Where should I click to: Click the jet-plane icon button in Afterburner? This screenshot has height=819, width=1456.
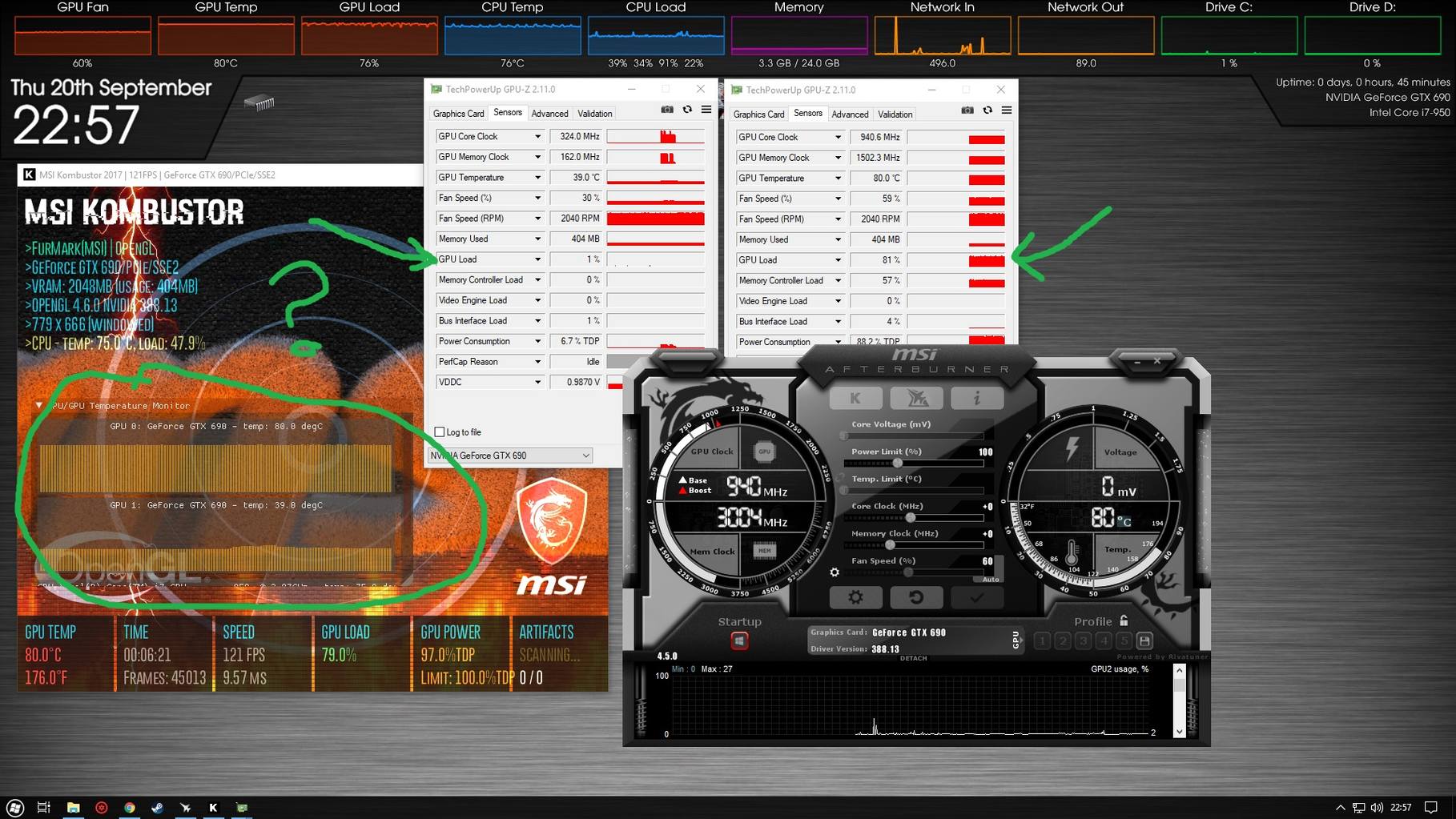click(916, 398)
